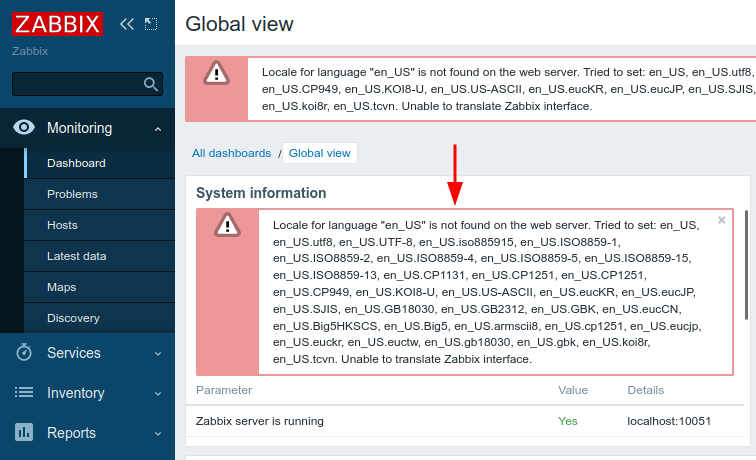Click the System information warning triangle icon
756x460 pixels.
[x=227, y=225]
